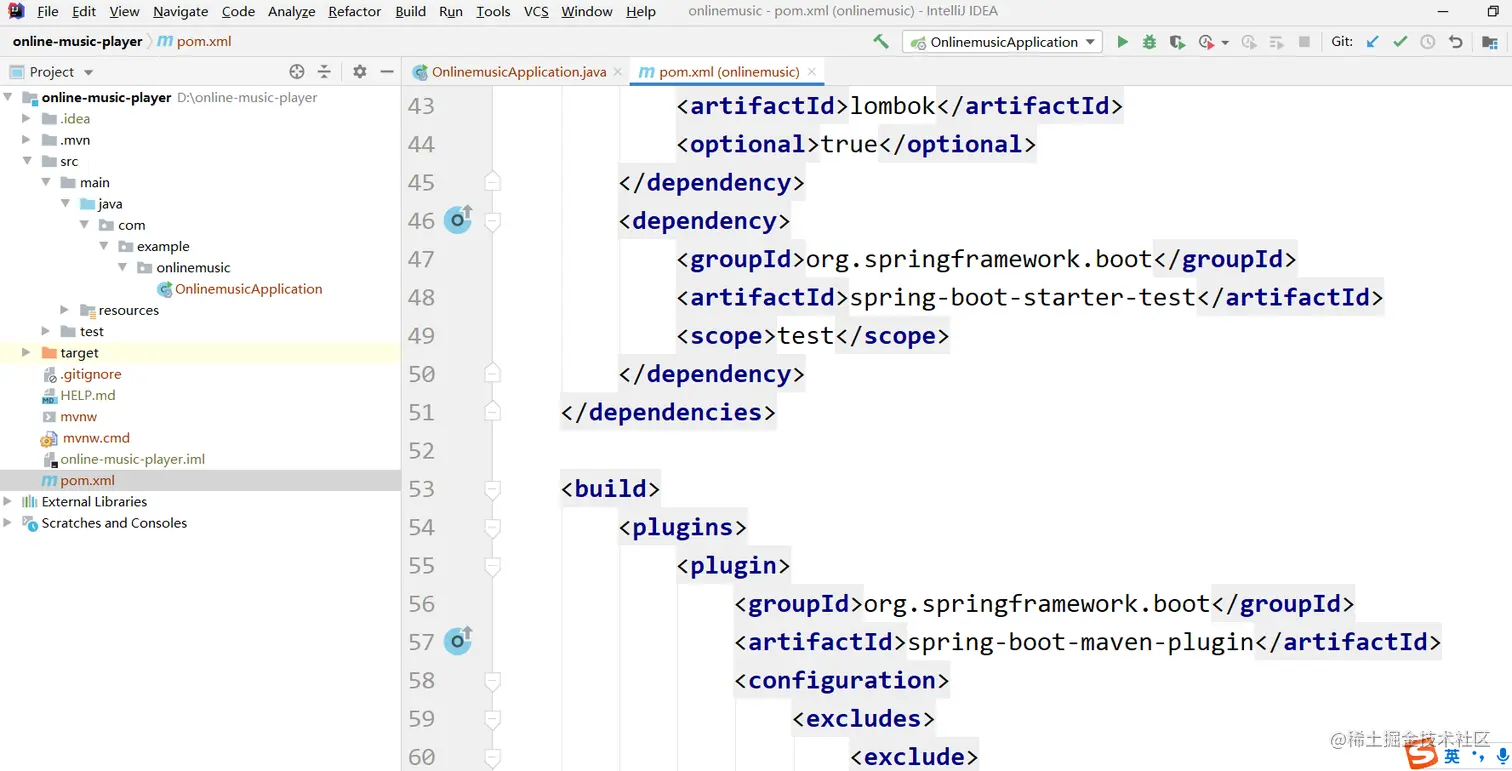The height and width of the screenshot is (771, 1512).
Task: Click the Profiler run icon
Action: [x=1206, y=42]
